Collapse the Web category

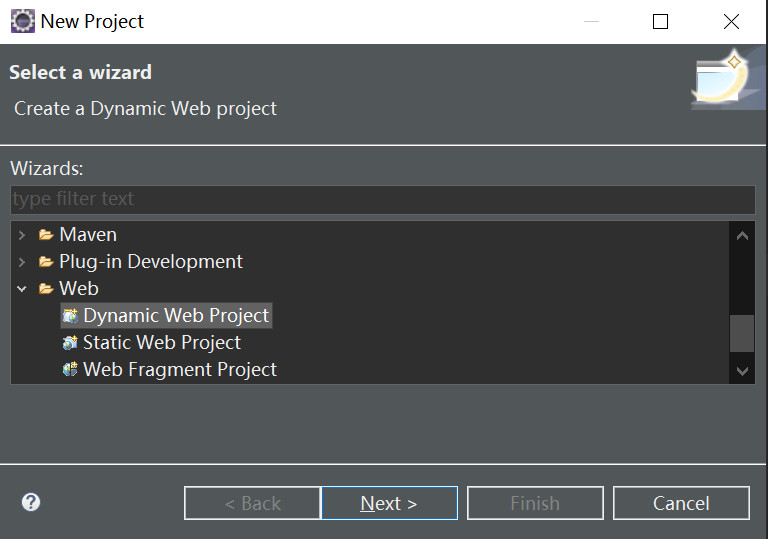pyautogui.click(x=22, y=289)
